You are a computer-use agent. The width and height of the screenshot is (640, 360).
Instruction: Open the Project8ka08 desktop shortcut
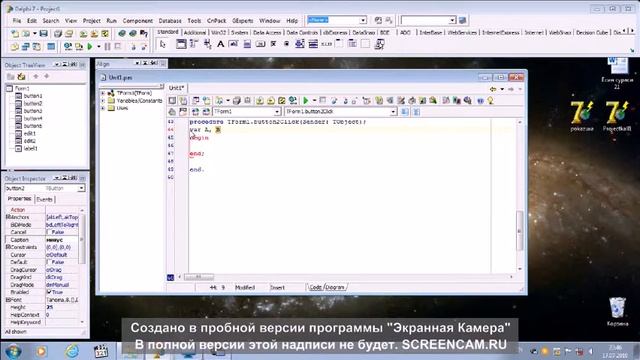[617, 116]
